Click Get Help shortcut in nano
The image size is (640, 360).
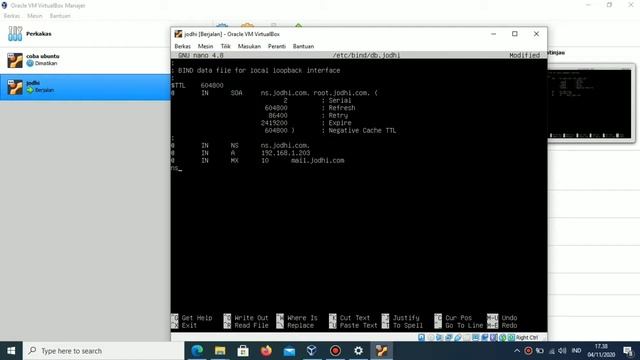192,318
